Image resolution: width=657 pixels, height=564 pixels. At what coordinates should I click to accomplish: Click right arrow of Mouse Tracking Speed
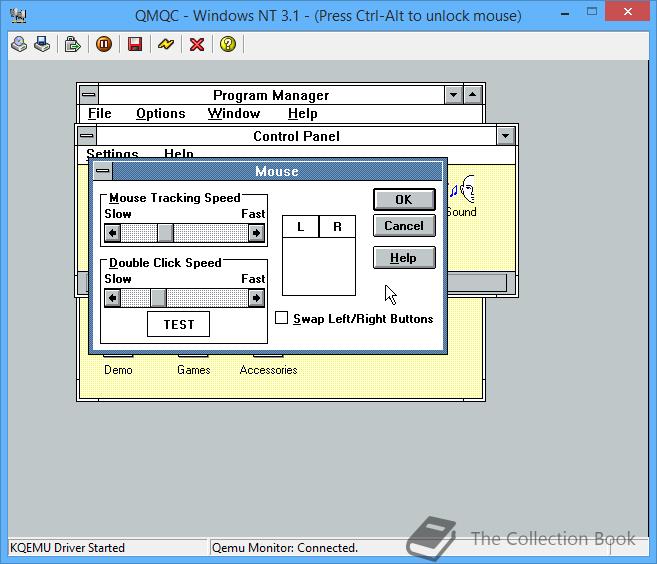tap(256, 233)
